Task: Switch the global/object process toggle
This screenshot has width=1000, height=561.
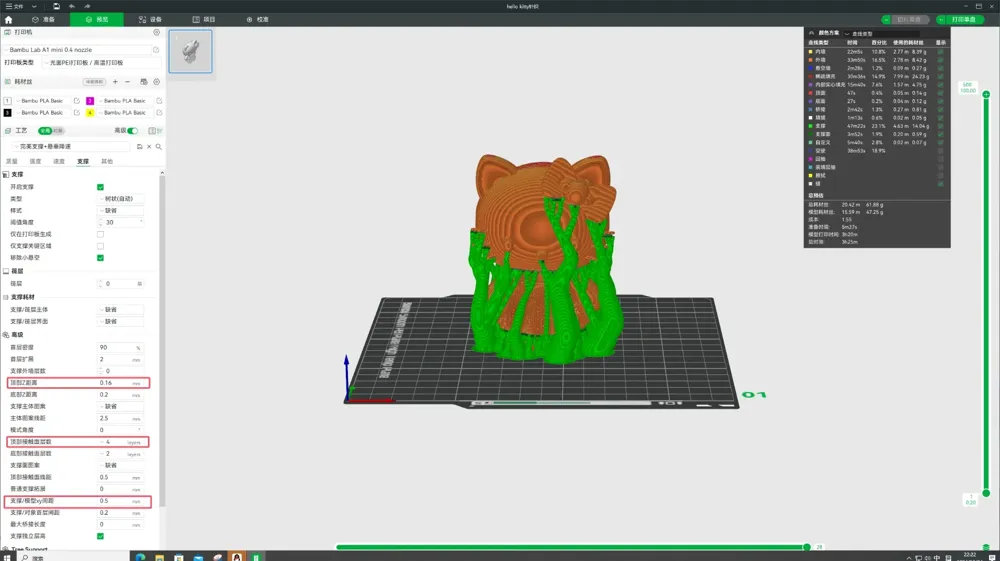Action: pyautogui.click(x=51, y=131)
